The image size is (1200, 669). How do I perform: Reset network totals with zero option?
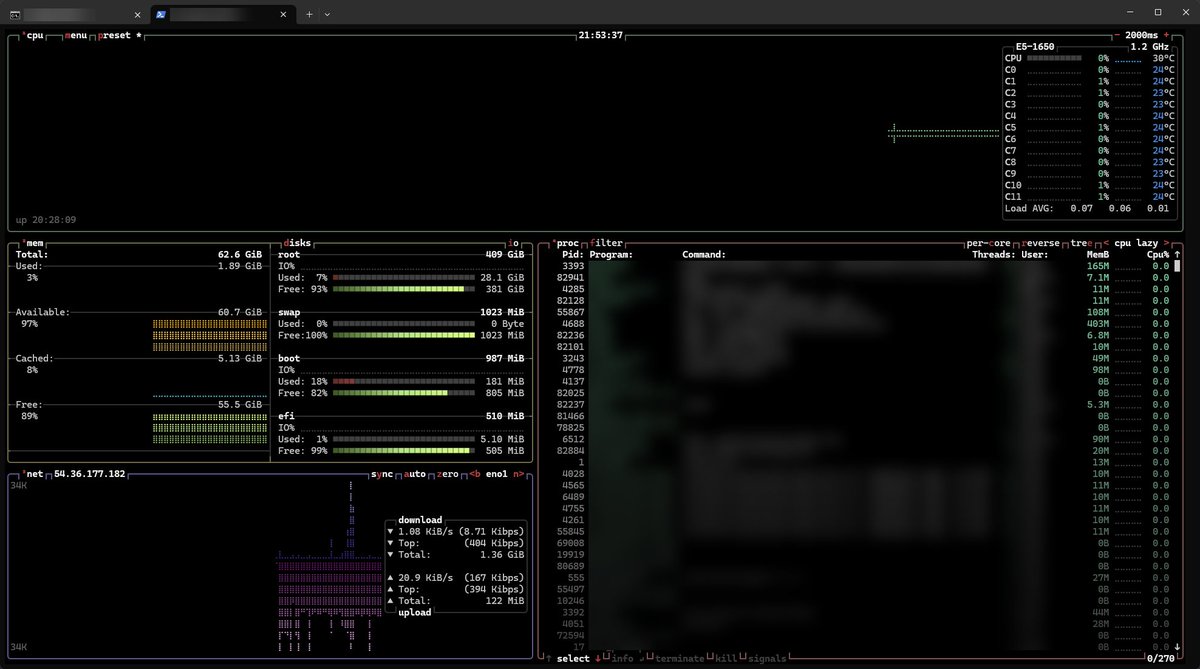click(x=449, y=473)
